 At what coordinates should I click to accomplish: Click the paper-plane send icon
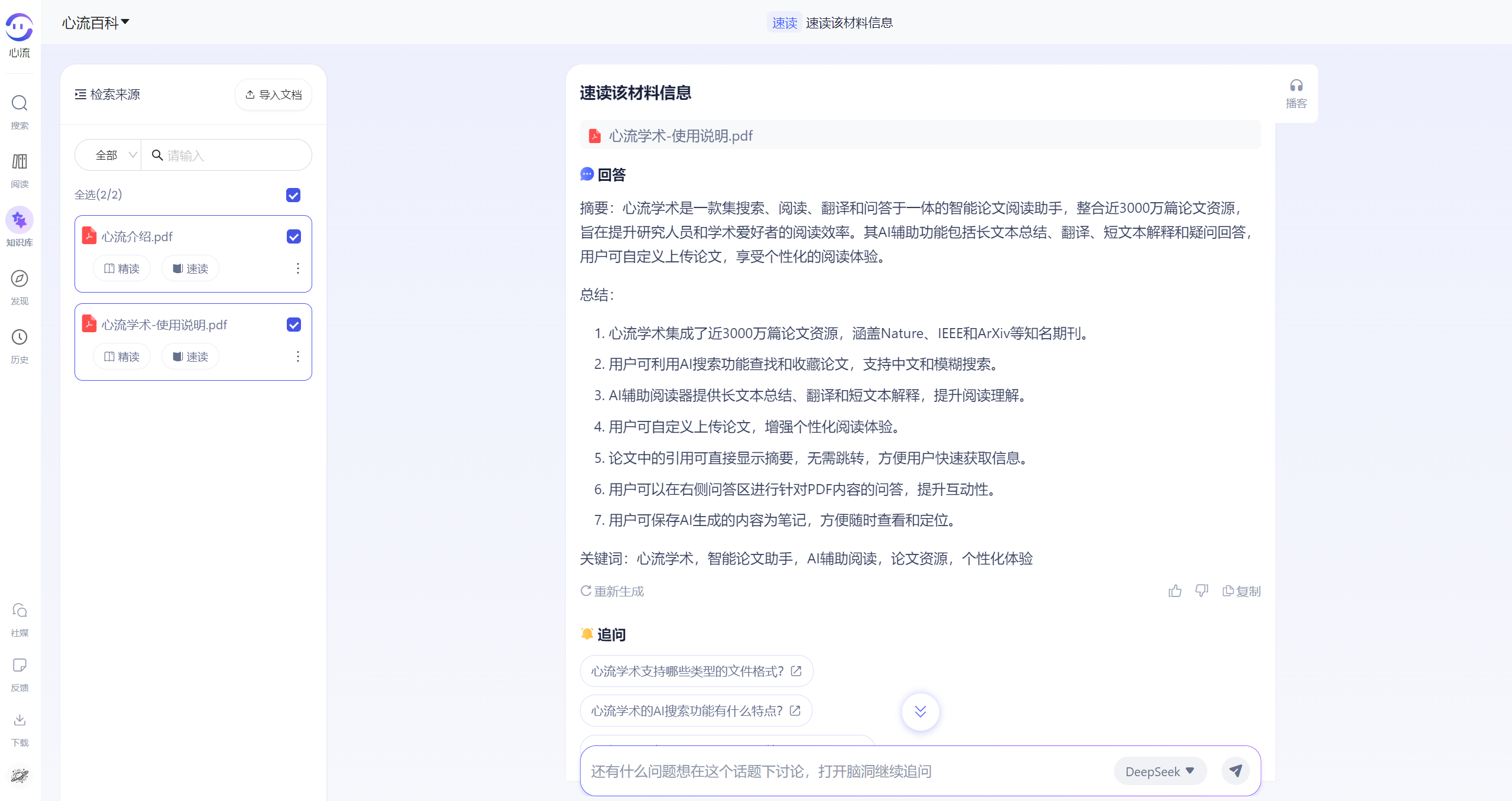point(1235,771)
